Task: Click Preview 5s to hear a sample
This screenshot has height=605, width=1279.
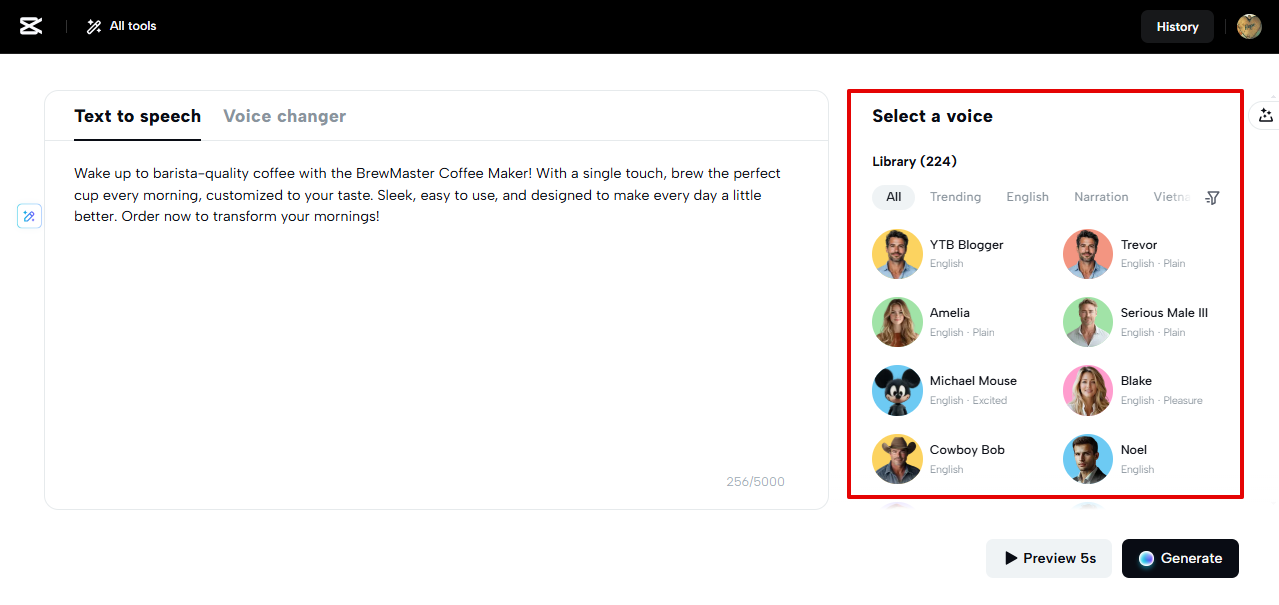Action: [x=1048, y=558]
